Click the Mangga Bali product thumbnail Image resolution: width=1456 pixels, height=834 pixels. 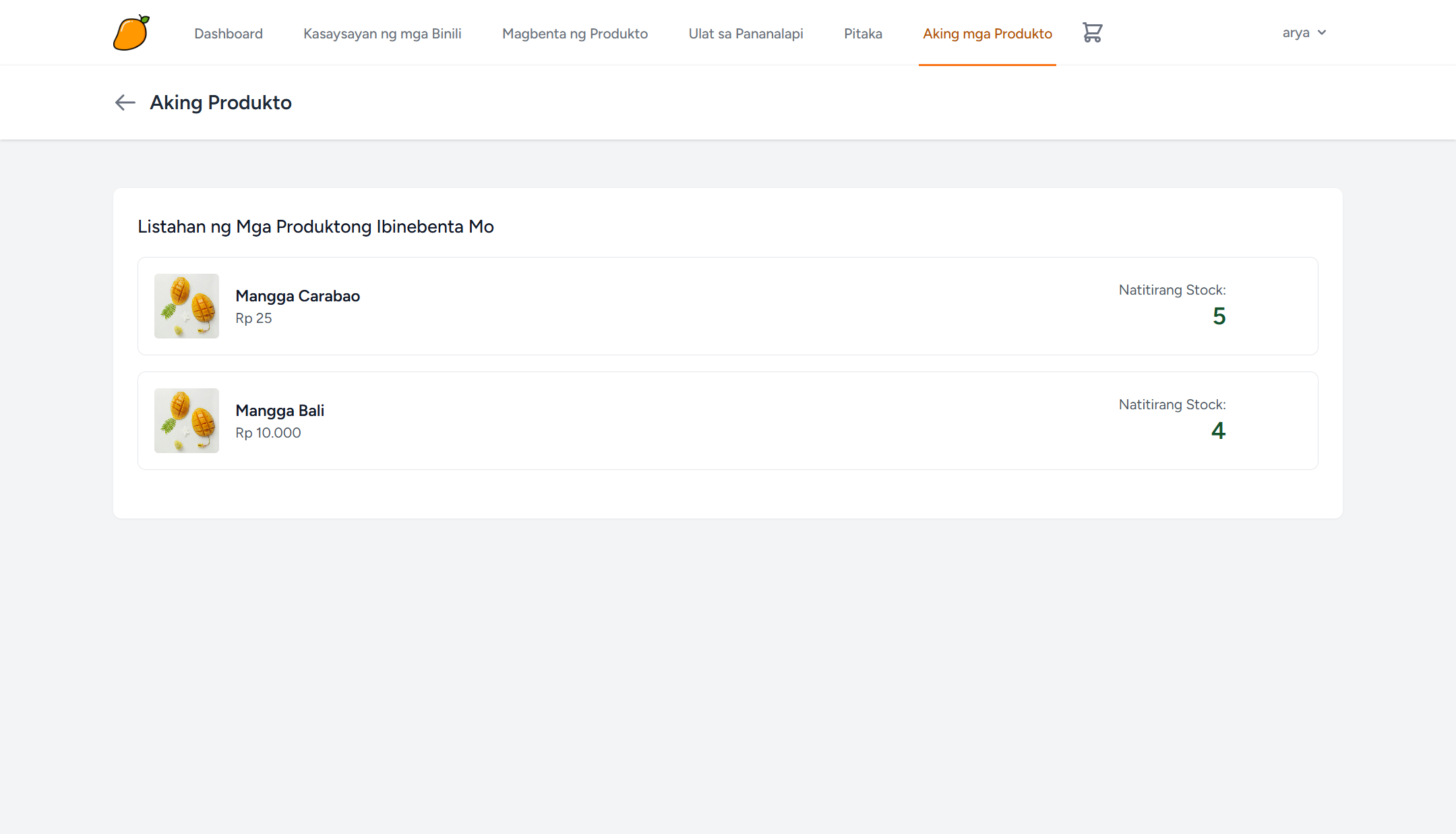click(x=187, y=421)
